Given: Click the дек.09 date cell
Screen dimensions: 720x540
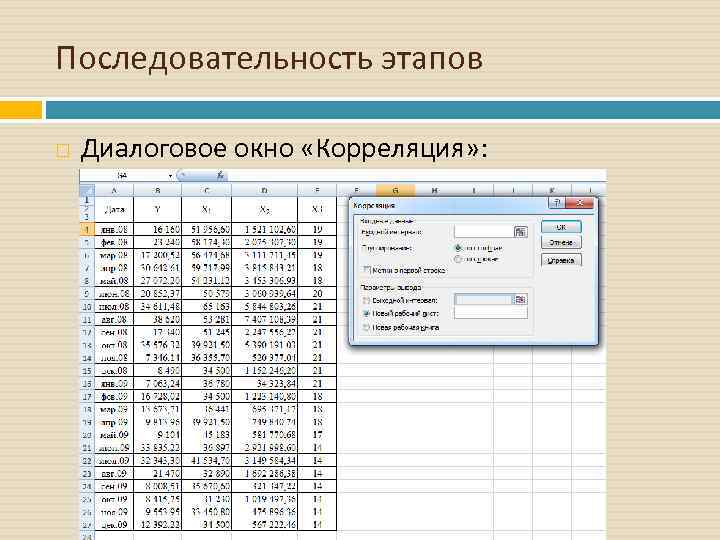Looking at the screenshot, I should click(x=114, y=524).
